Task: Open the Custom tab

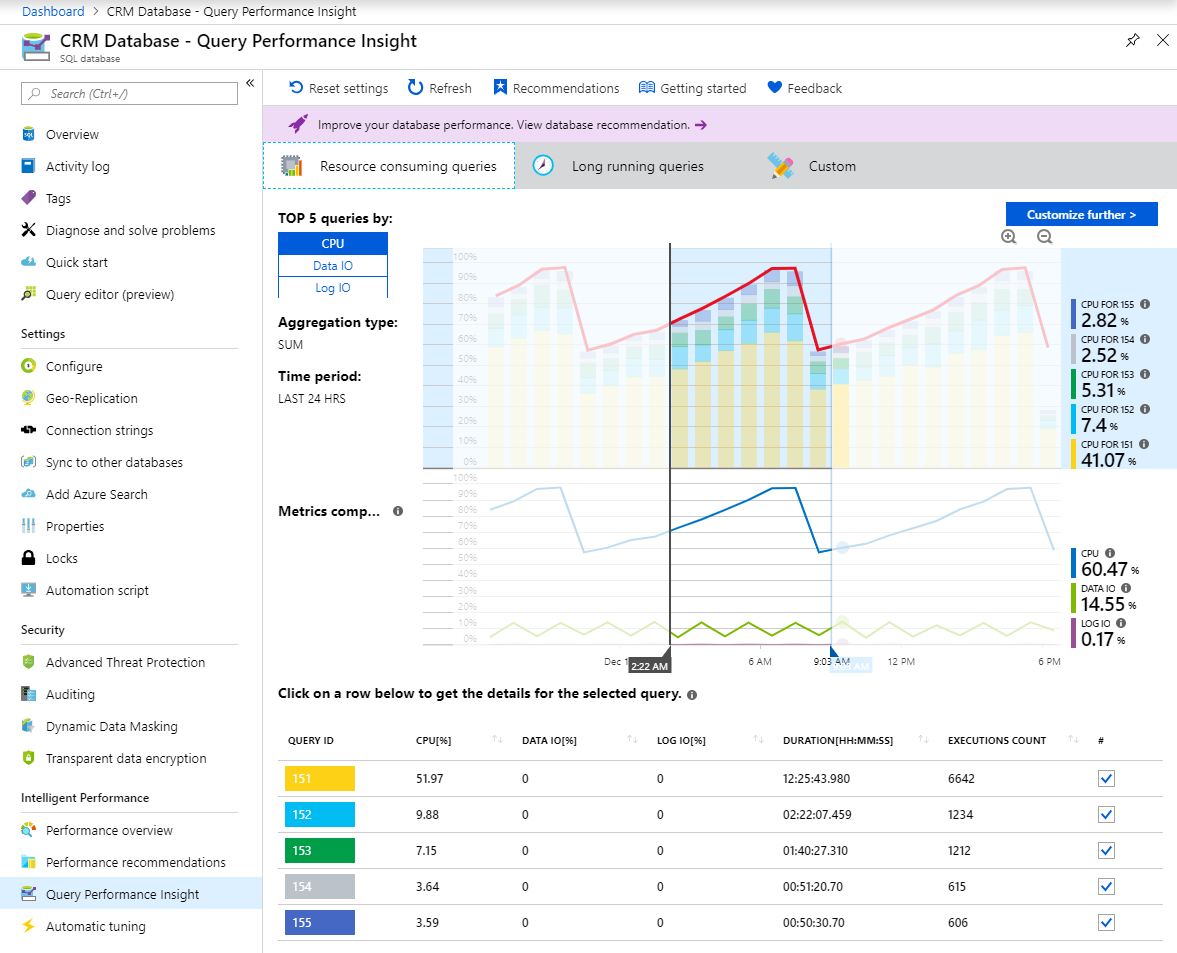Action: pyautogui.click(x=831, y=166)
